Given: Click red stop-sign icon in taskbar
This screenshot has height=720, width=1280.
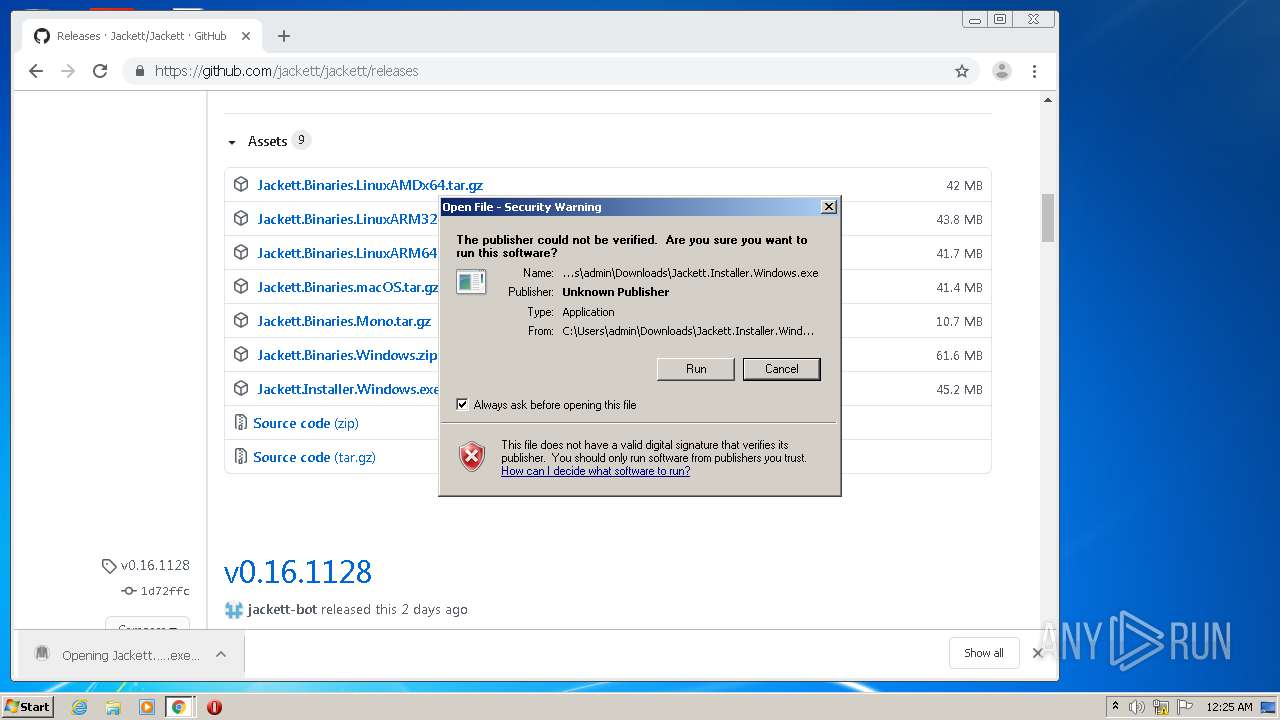Looking at the screenshot, I should (x=214, y=707).
